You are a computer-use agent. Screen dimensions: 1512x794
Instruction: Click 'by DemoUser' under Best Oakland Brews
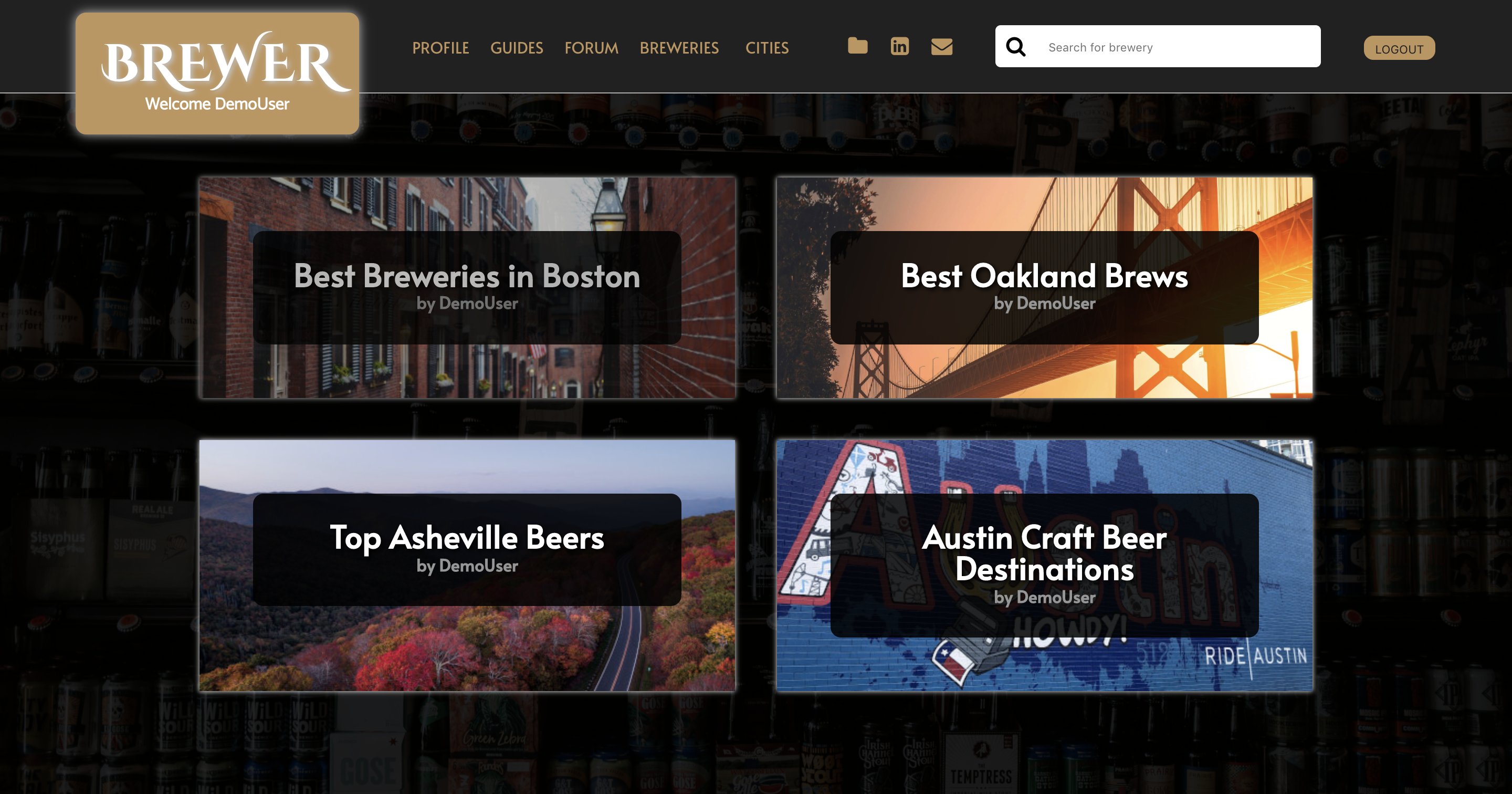click(x=1045, y=304)
